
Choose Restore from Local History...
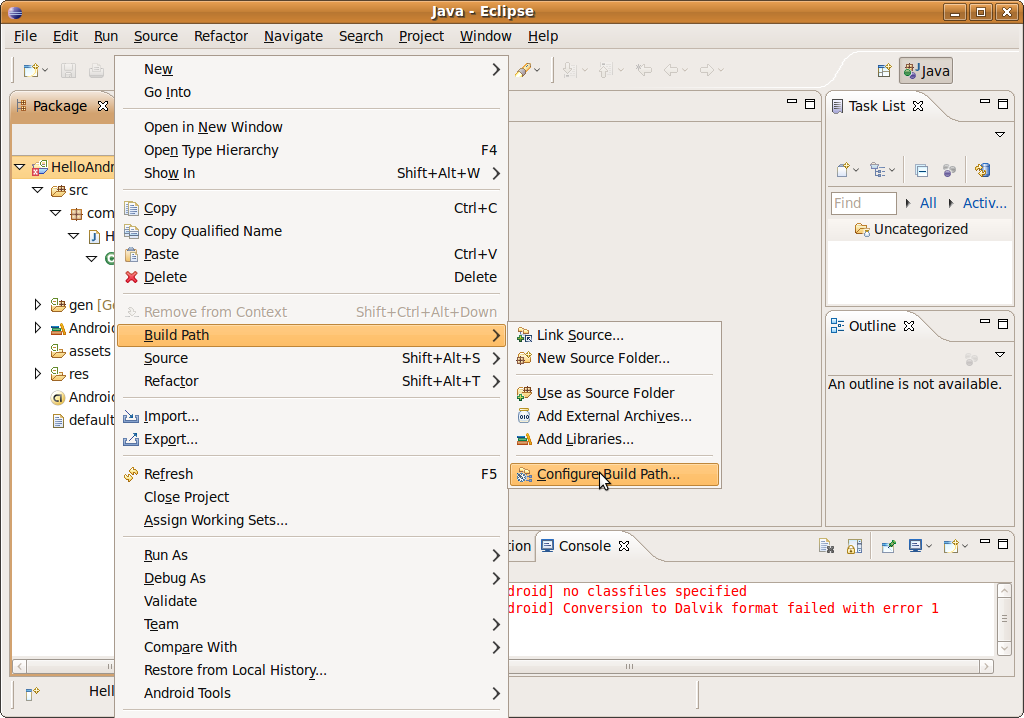(x=312, y=670)
